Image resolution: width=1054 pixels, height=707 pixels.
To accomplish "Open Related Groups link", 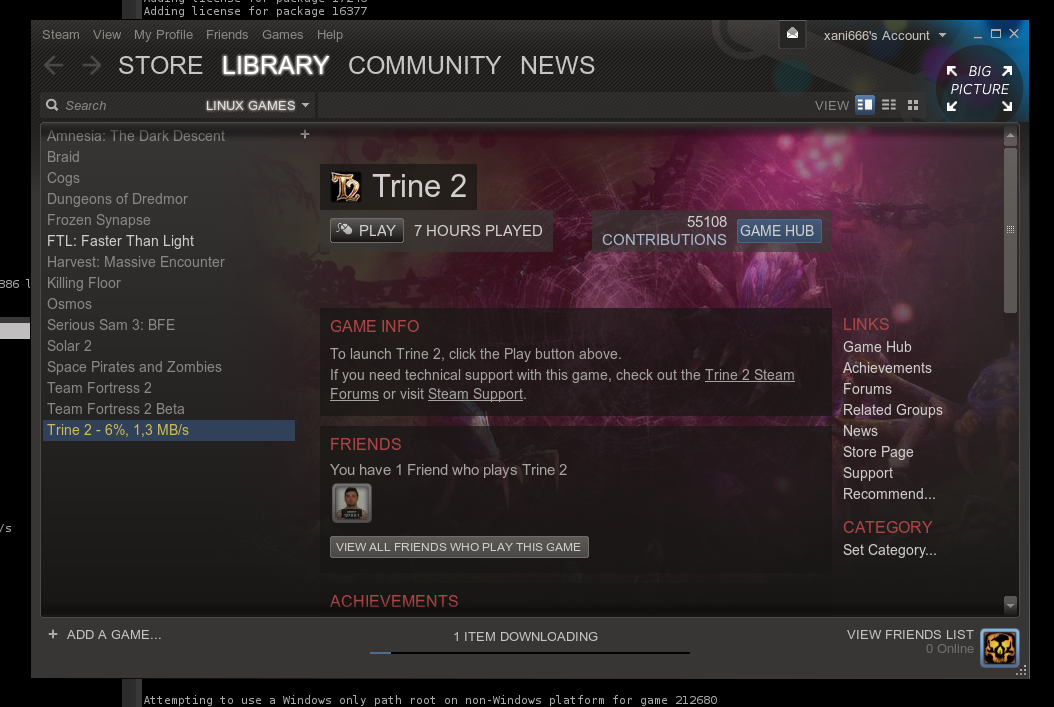I will 893,409.
